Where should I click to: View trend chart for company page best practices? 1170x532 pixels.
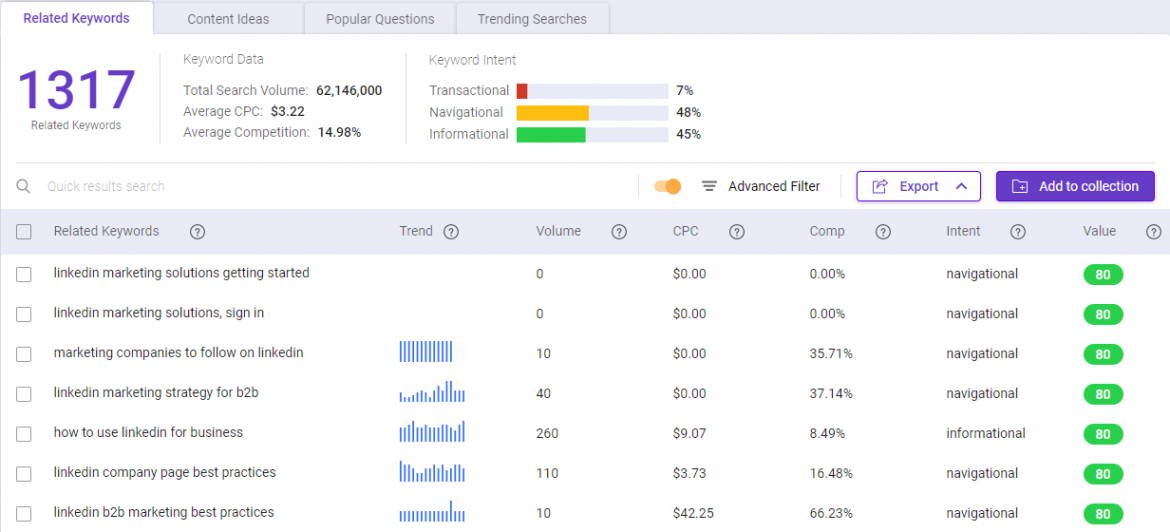tap(432, 471)
